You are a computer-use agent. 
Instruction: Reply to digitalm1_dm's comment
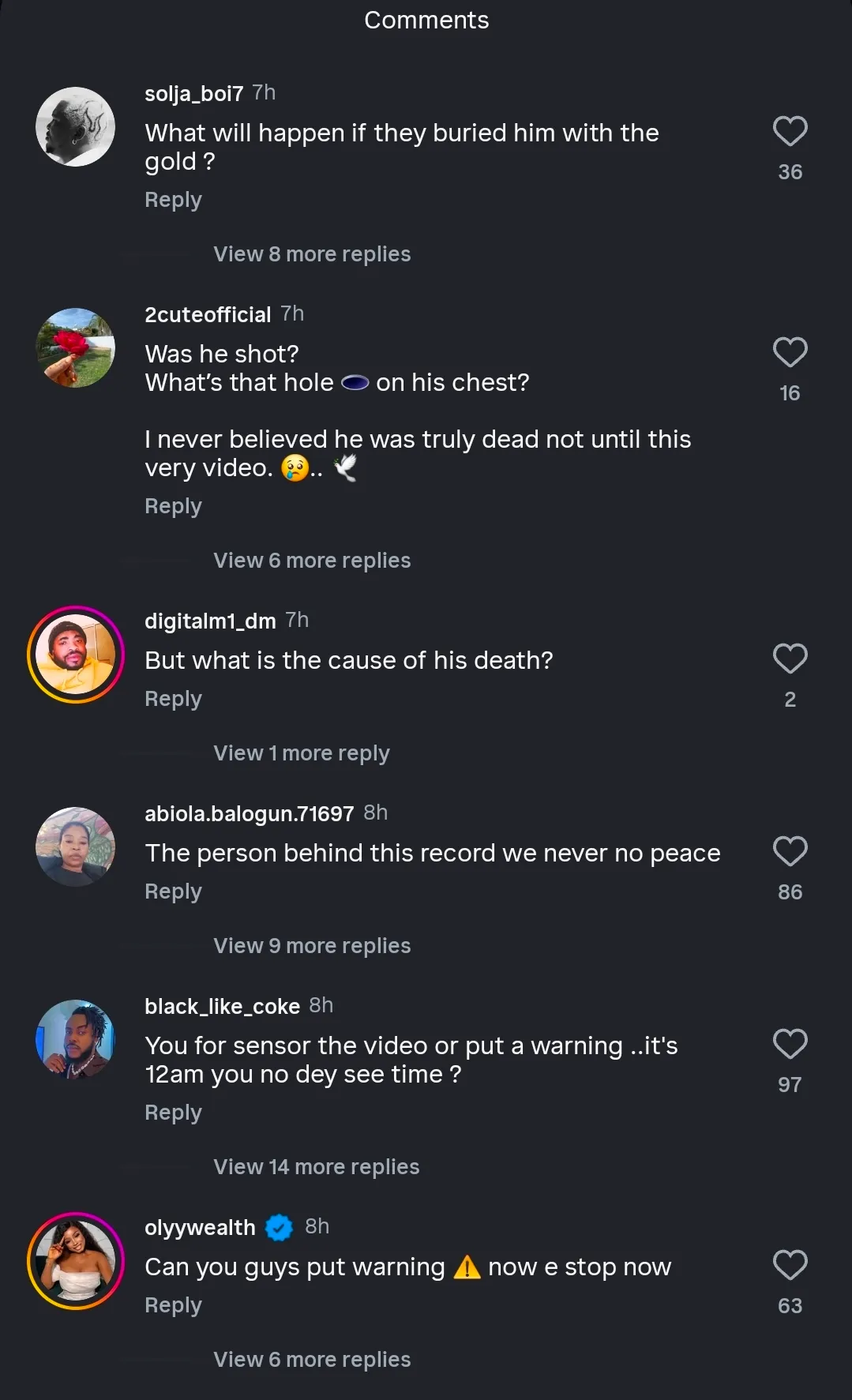173,699
